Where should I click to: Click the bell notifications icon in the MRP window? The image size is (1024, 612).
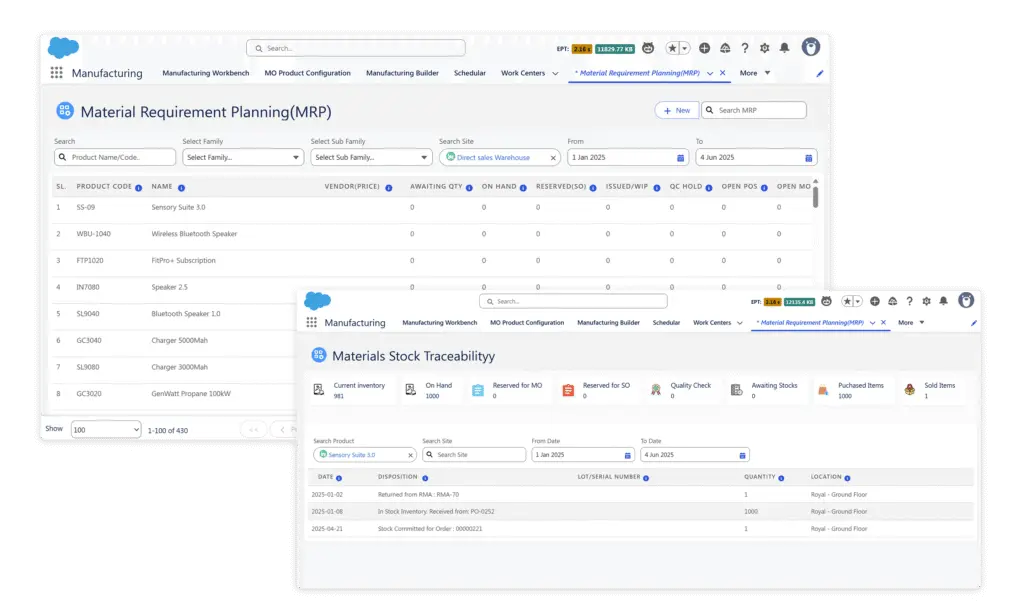click(x=784, y=48)
